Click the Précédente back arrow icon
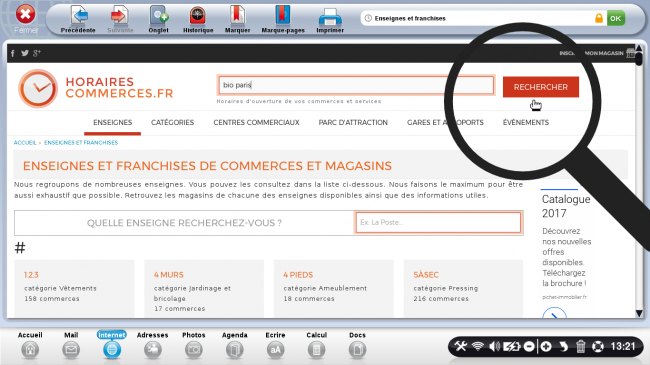 [79, 16]
